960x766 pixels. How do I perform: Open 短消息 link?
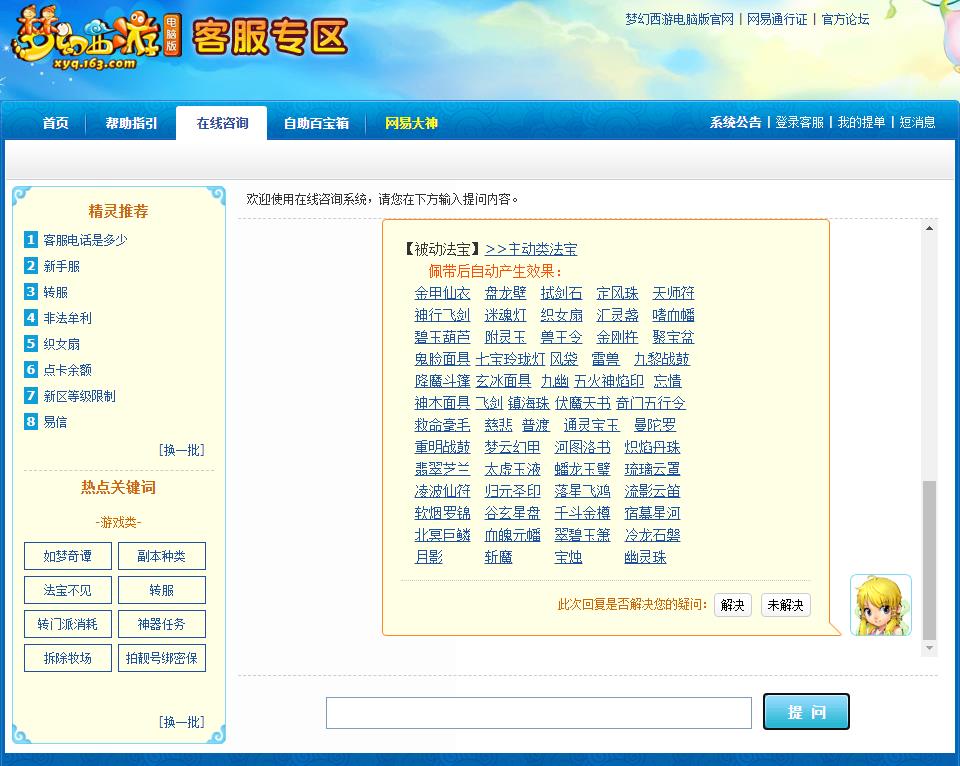917,122
